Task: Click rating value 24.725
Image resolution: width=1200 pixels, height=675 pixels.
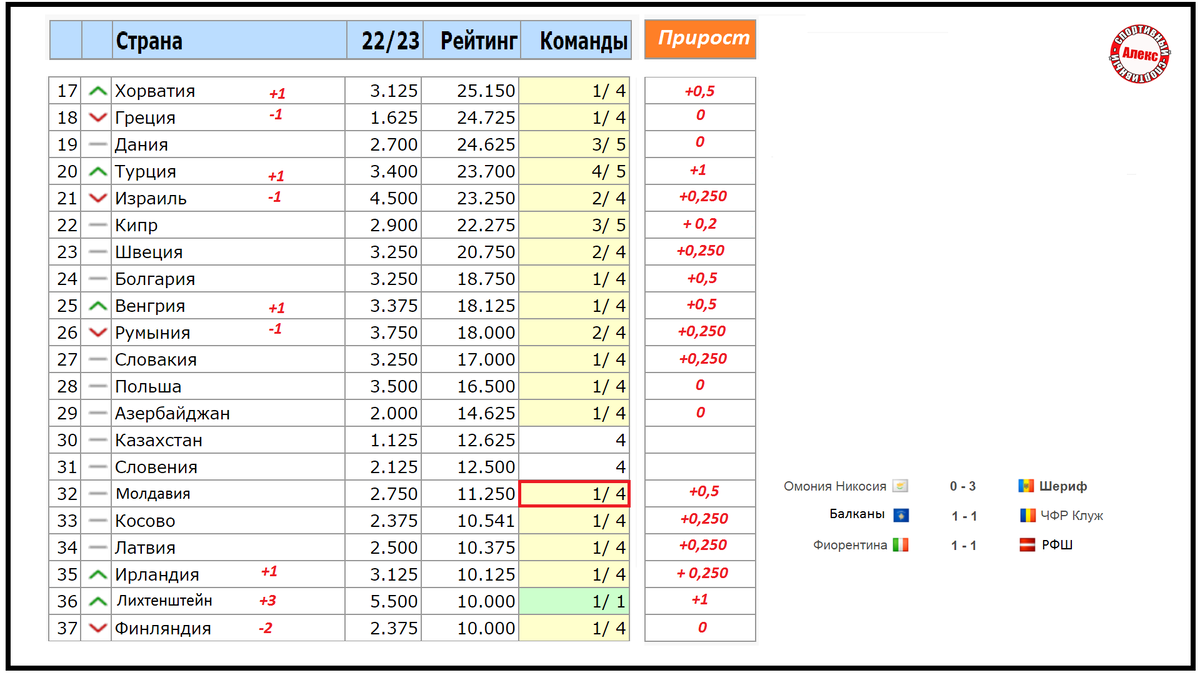Action: pyautogui.click(x=486, y=118)
